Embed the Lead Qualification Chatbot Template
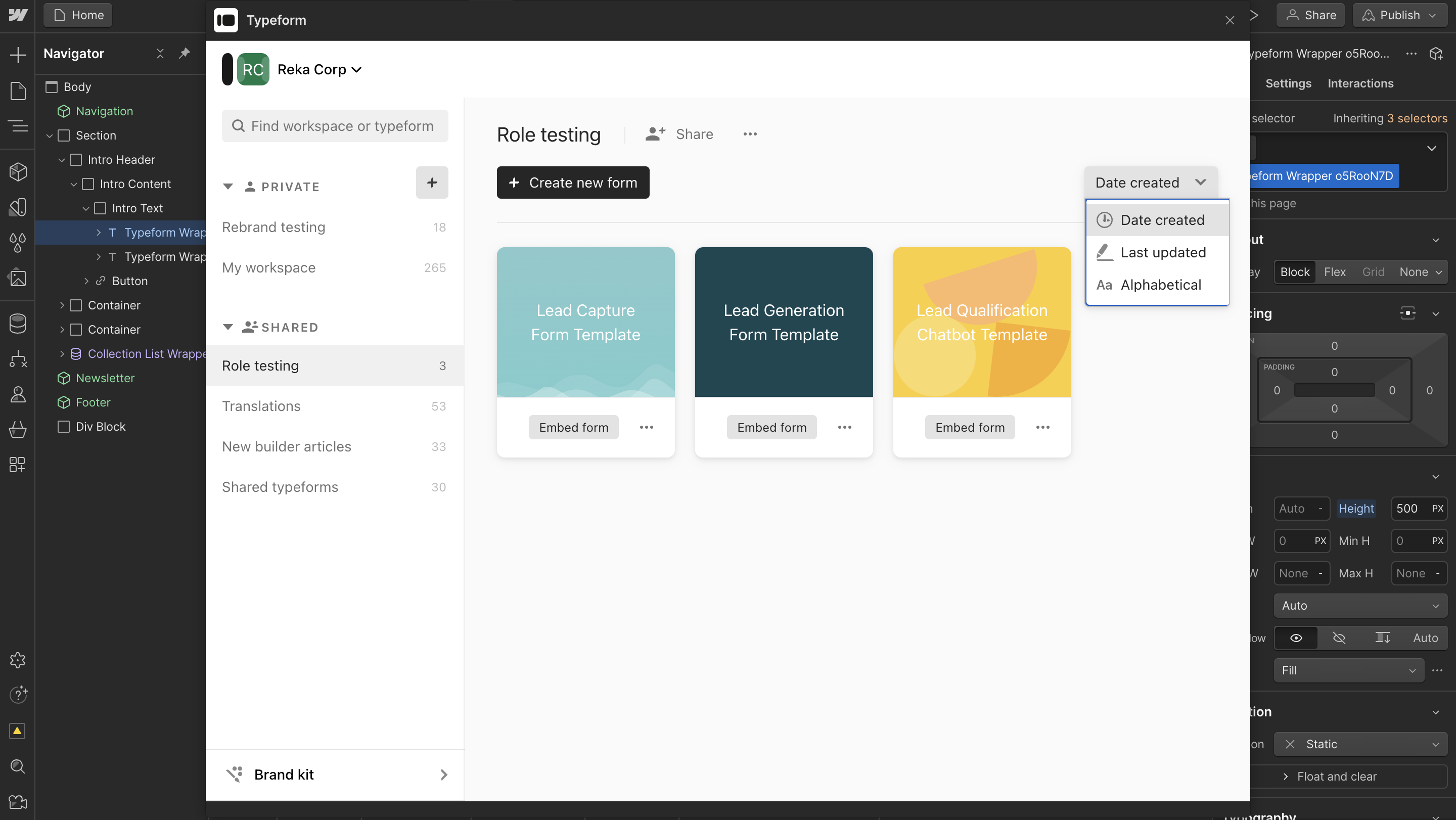 pos(970,427)
